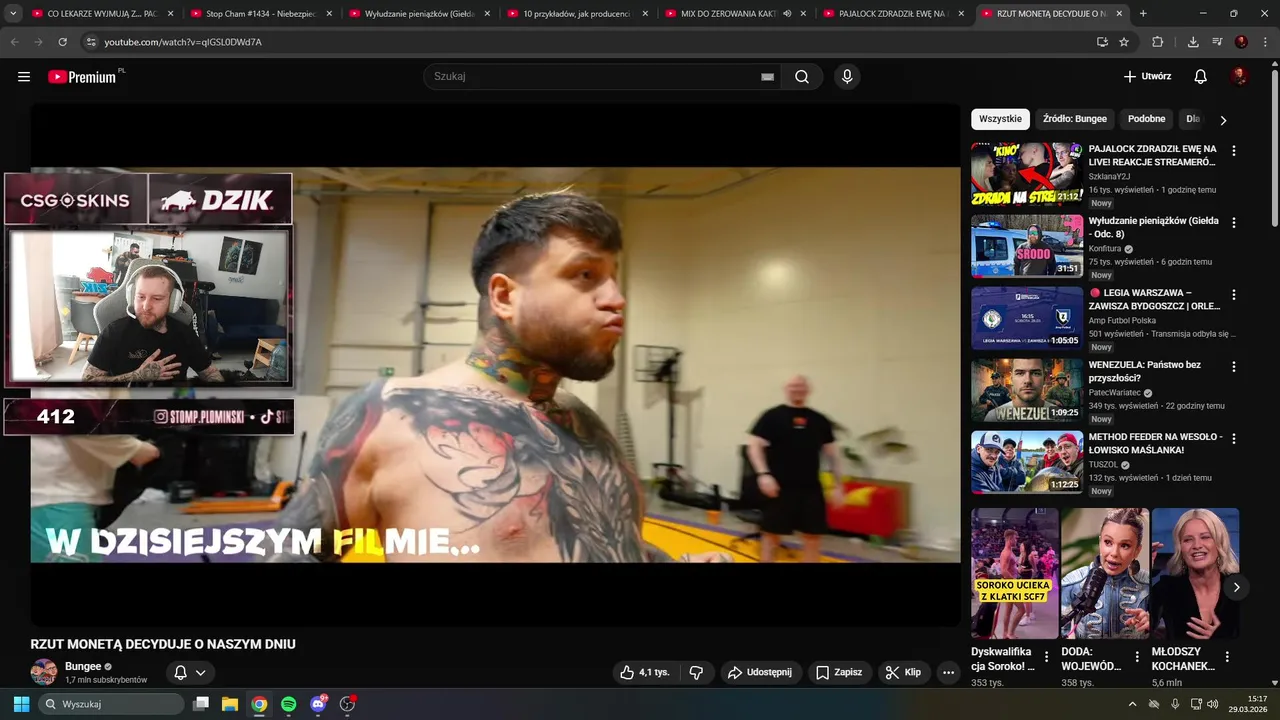
Task: Reload the page in Chrome
Action: pyautogui.click(x=63, y=42)
